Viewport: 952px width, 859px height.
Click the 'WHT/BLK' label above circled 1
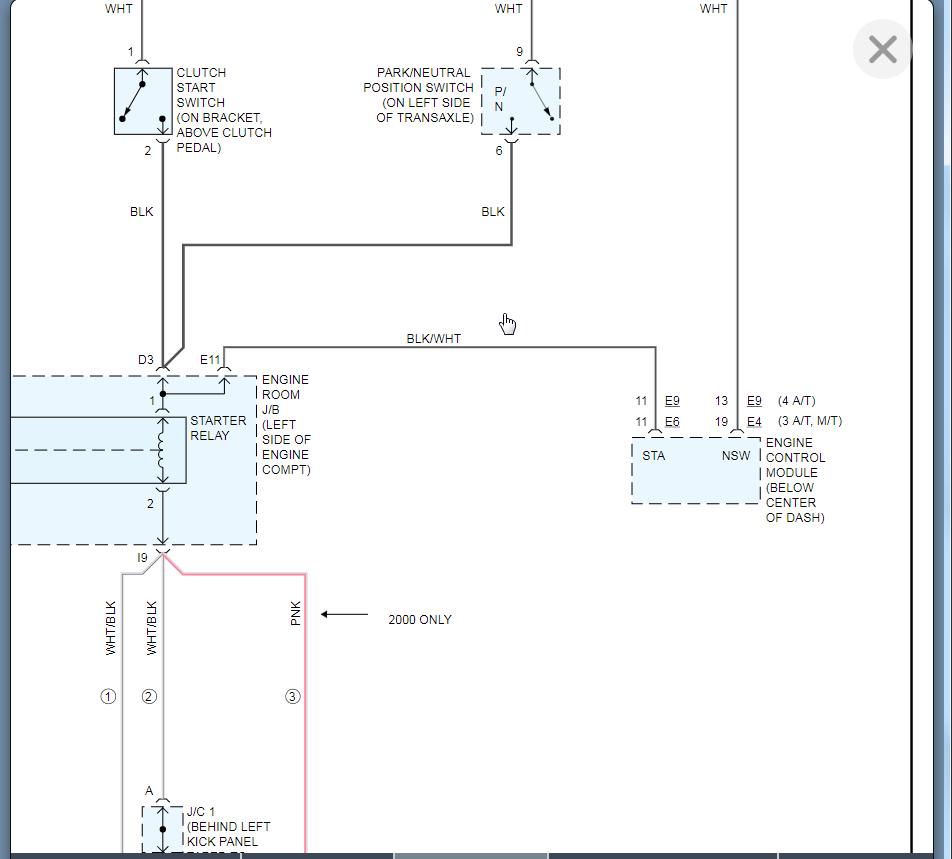coord(110,628)
